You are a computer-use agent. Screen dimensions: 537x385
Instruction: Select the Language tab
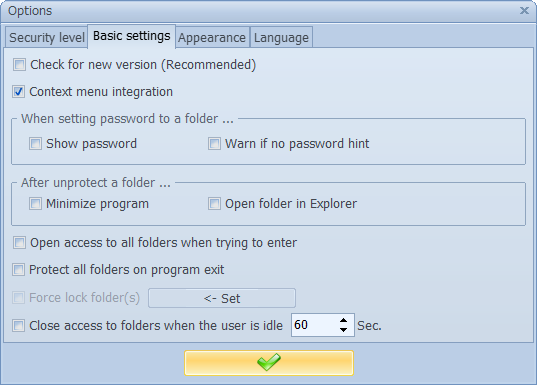[x=281, y=37]
